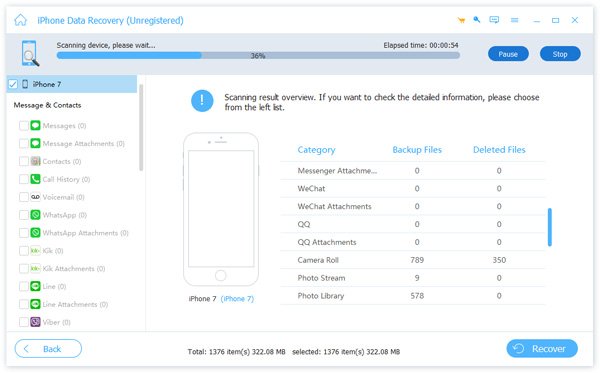Stop the device scan
Viewport: 600px width, 373px height.
560,54
